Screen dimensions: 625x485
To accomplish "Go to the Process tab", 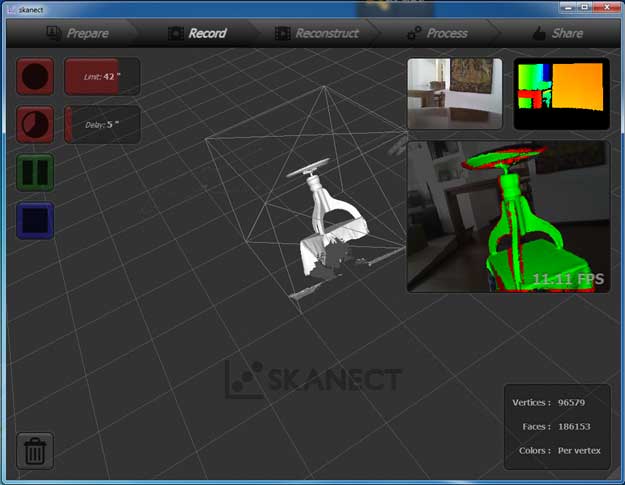I will click(437, 33).
